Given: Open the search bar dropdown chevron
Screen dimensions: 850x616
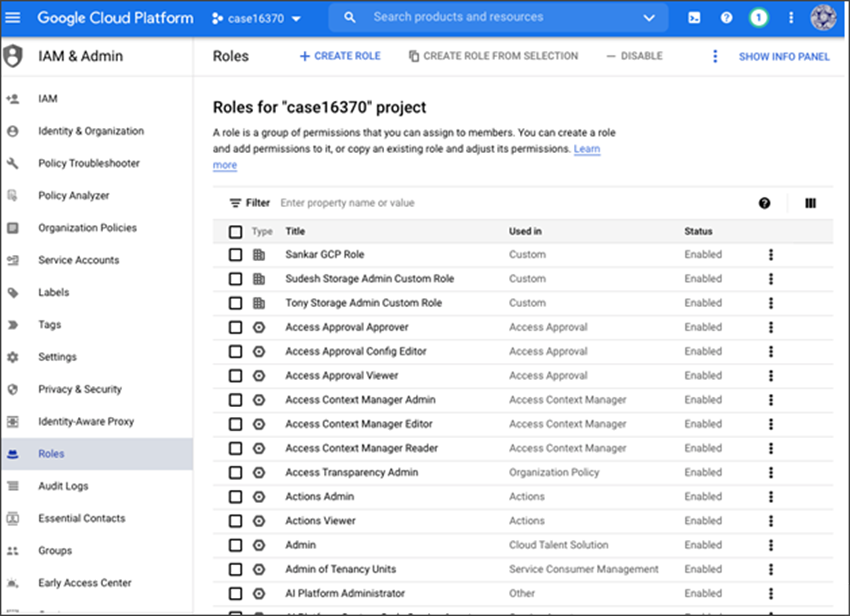Looking at the screenshot, I should (650, 17).
